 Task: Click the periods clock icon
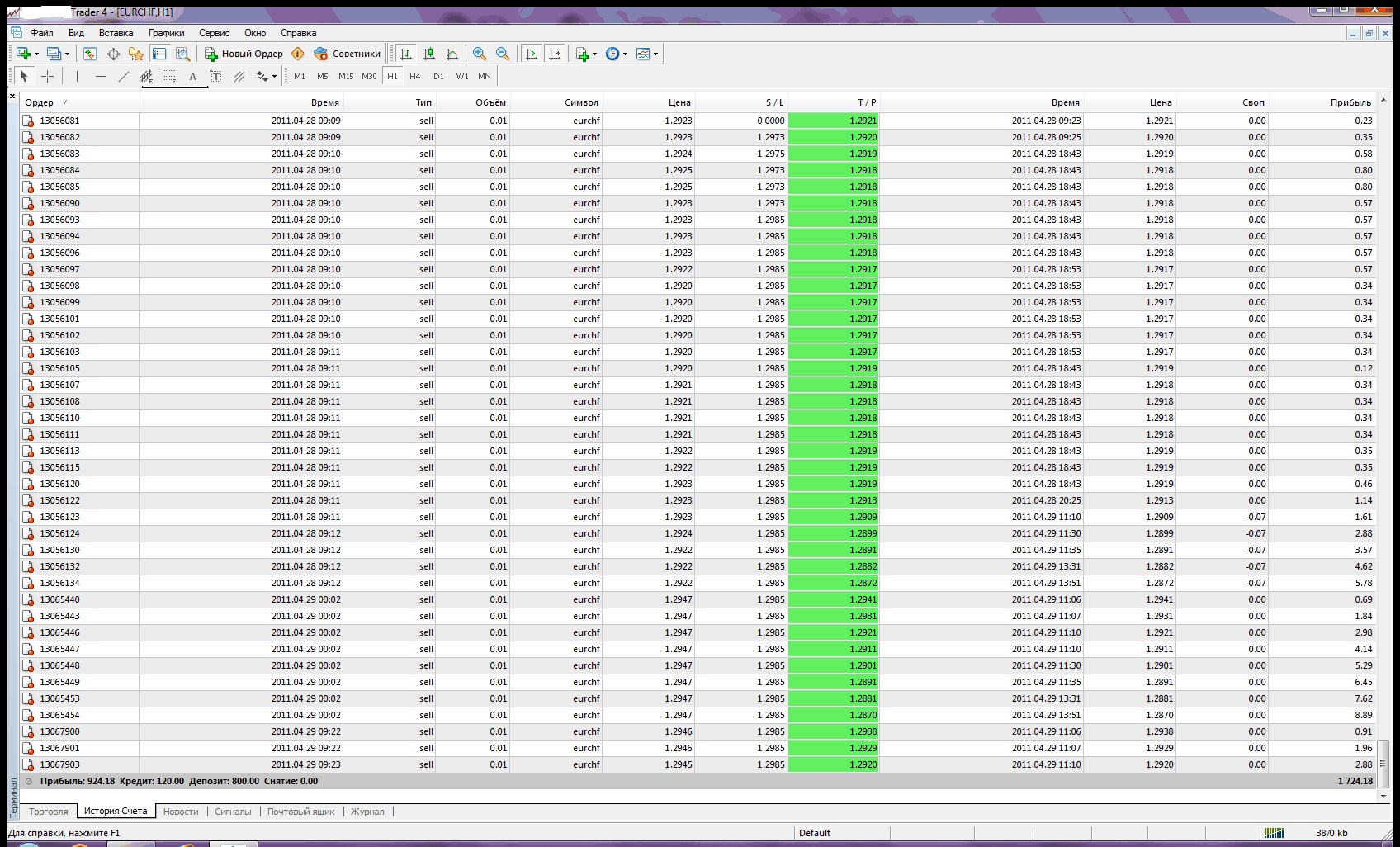(x=612, y=54)
